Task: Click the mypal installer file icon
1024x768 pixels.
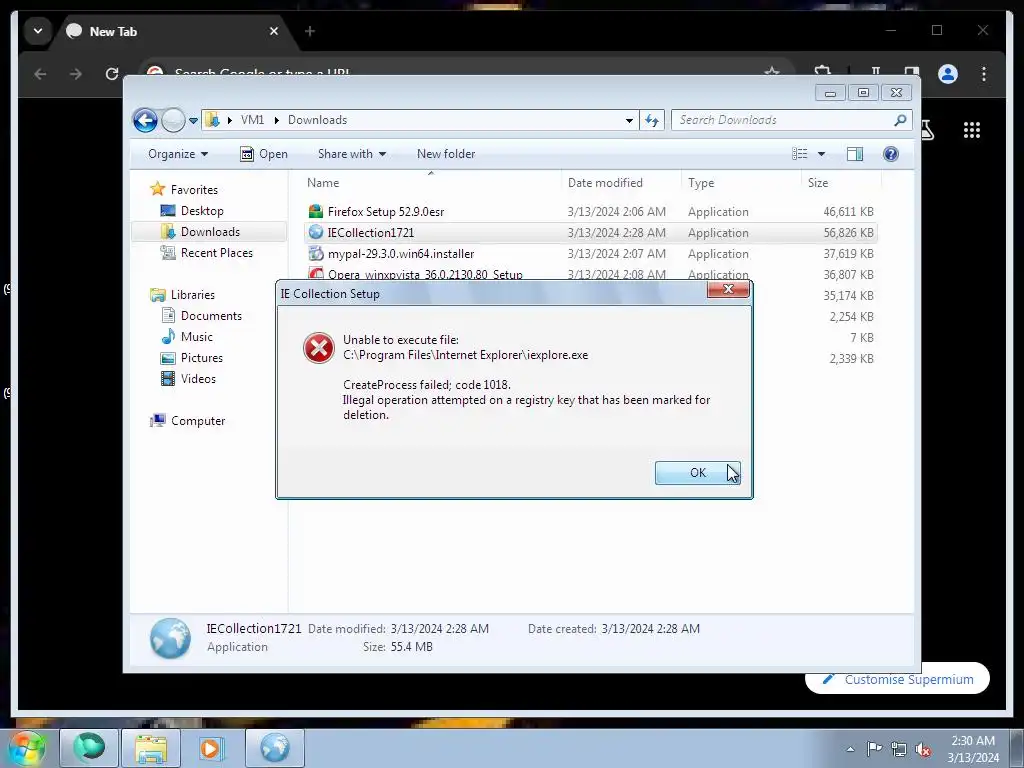Action: pyautogui.click(x=316, y=253)
